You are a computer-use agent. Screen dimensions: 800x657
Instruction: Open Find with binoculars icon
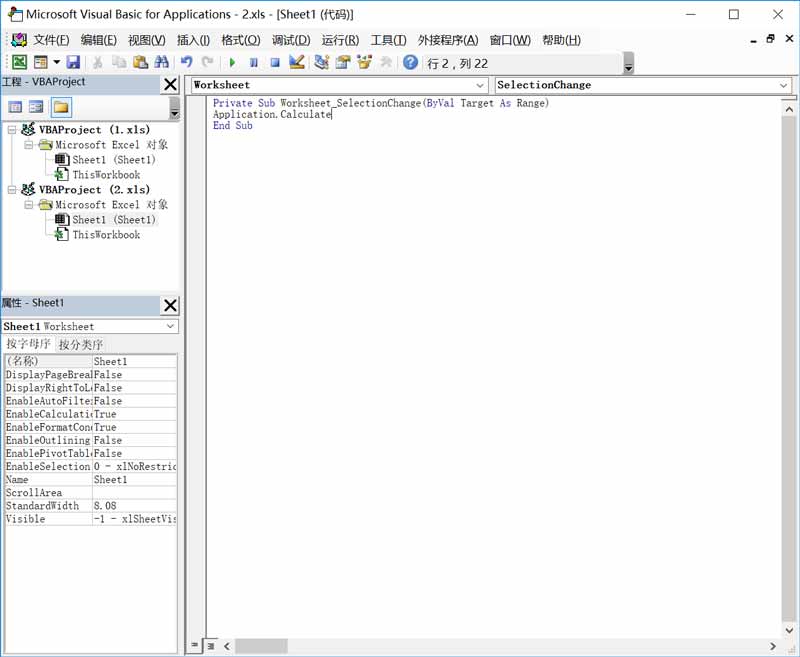tap(162, 62)
